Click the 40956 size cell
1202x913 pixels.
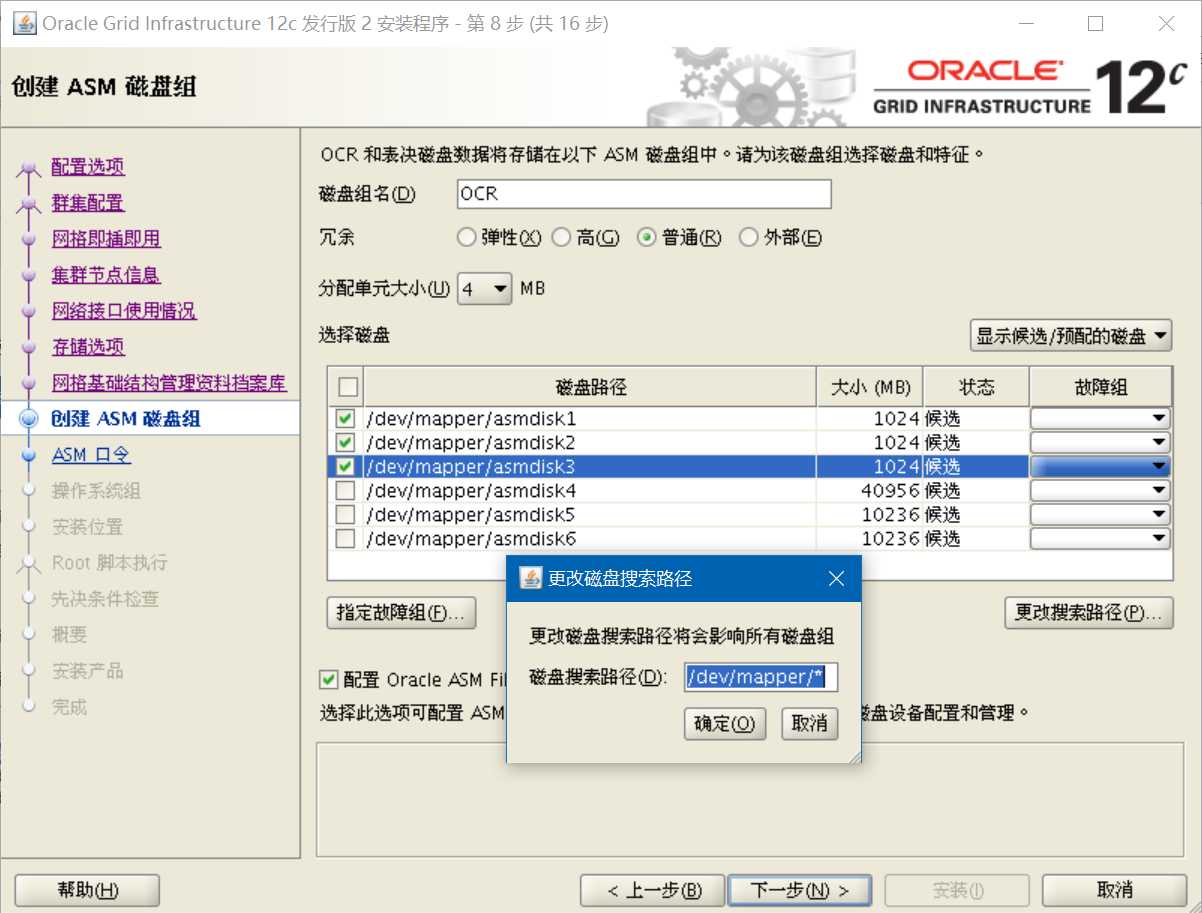coord(870,490)
